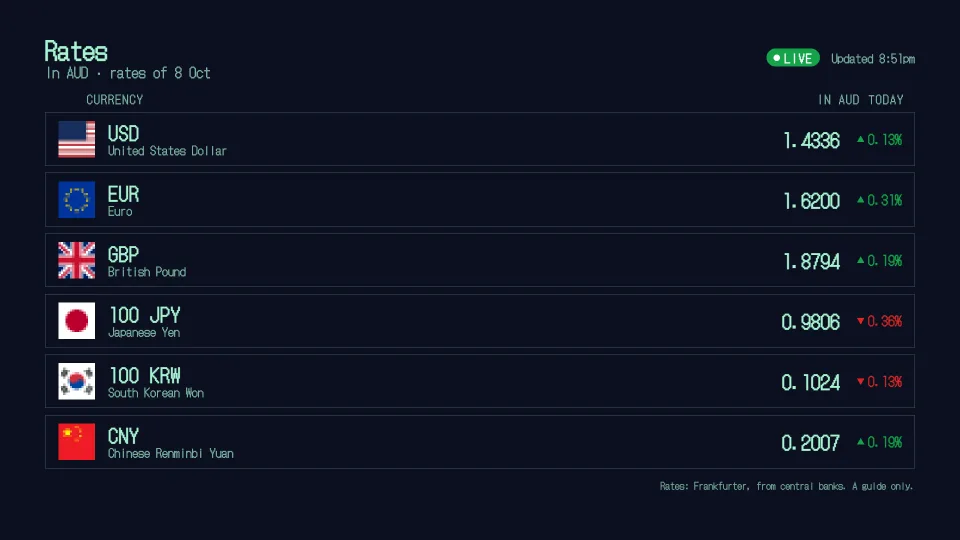Select the GBP currency code

click(123, 254)
